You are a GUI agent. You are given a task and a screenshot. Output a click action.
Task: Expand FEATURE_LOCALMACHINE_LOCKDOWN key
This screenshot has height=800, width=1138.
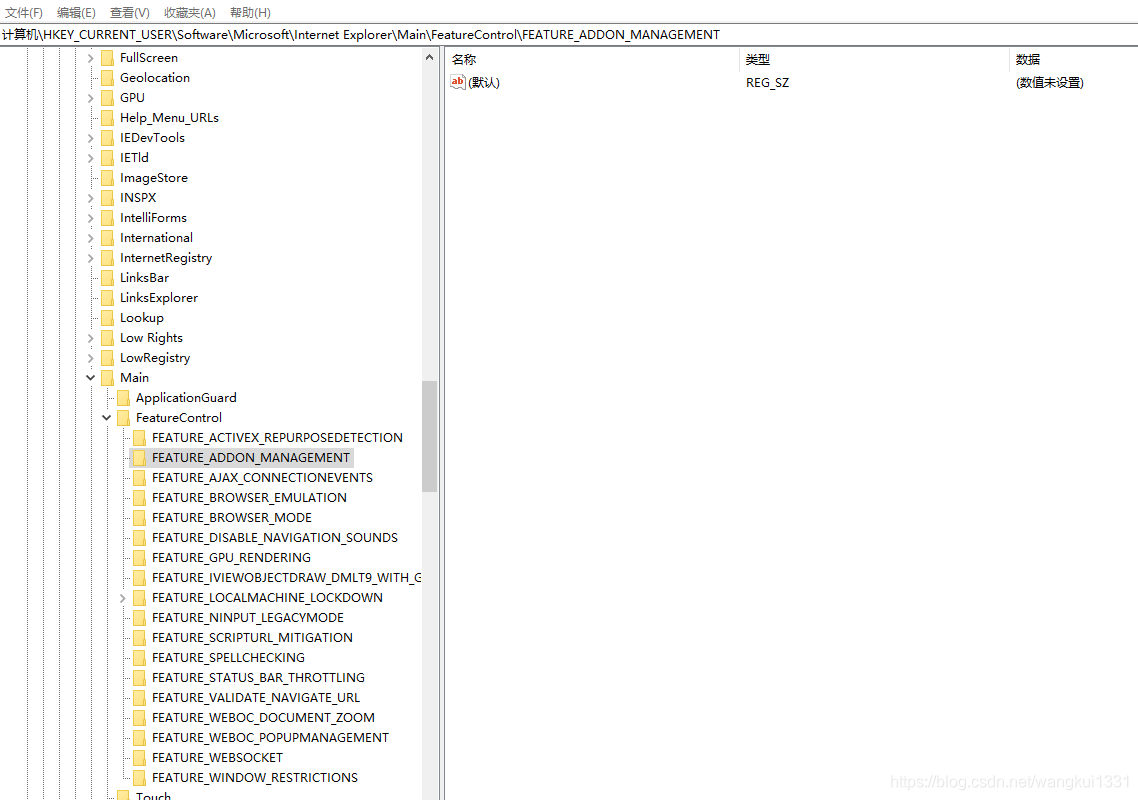[123, 597]
